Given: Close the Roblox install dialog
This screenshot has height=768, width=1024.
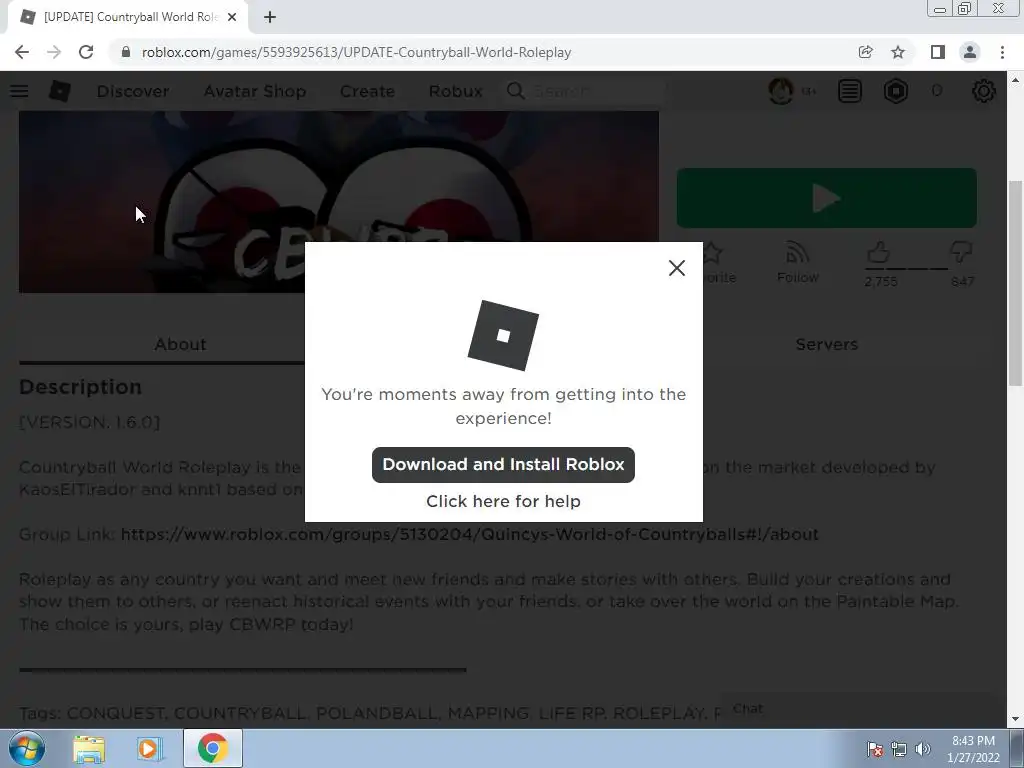Looking at the screenshot, I should [x=677, y=268].
